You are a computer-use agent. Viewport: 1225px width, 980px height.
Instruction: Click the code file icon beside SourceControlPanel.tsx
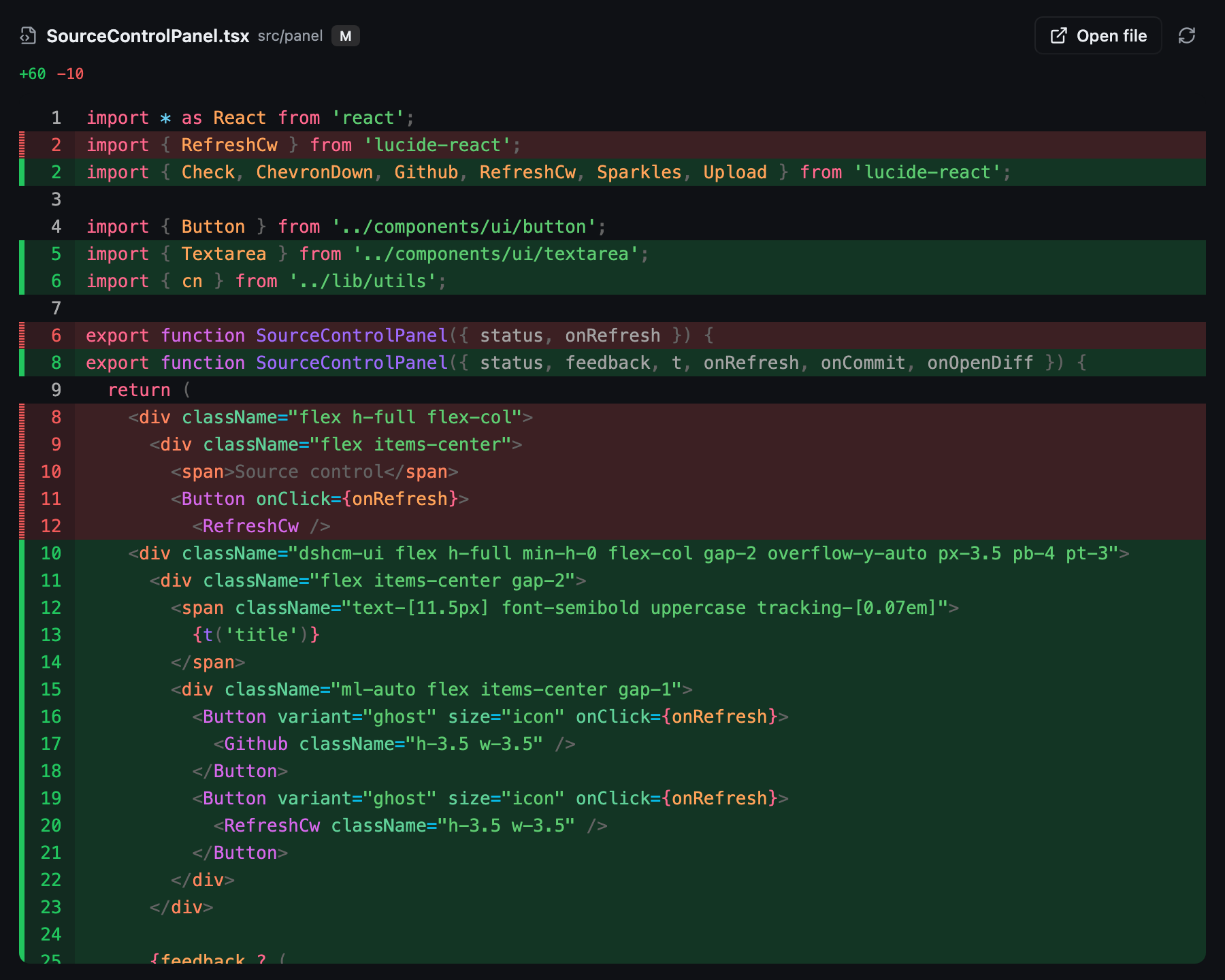[28, 35]
